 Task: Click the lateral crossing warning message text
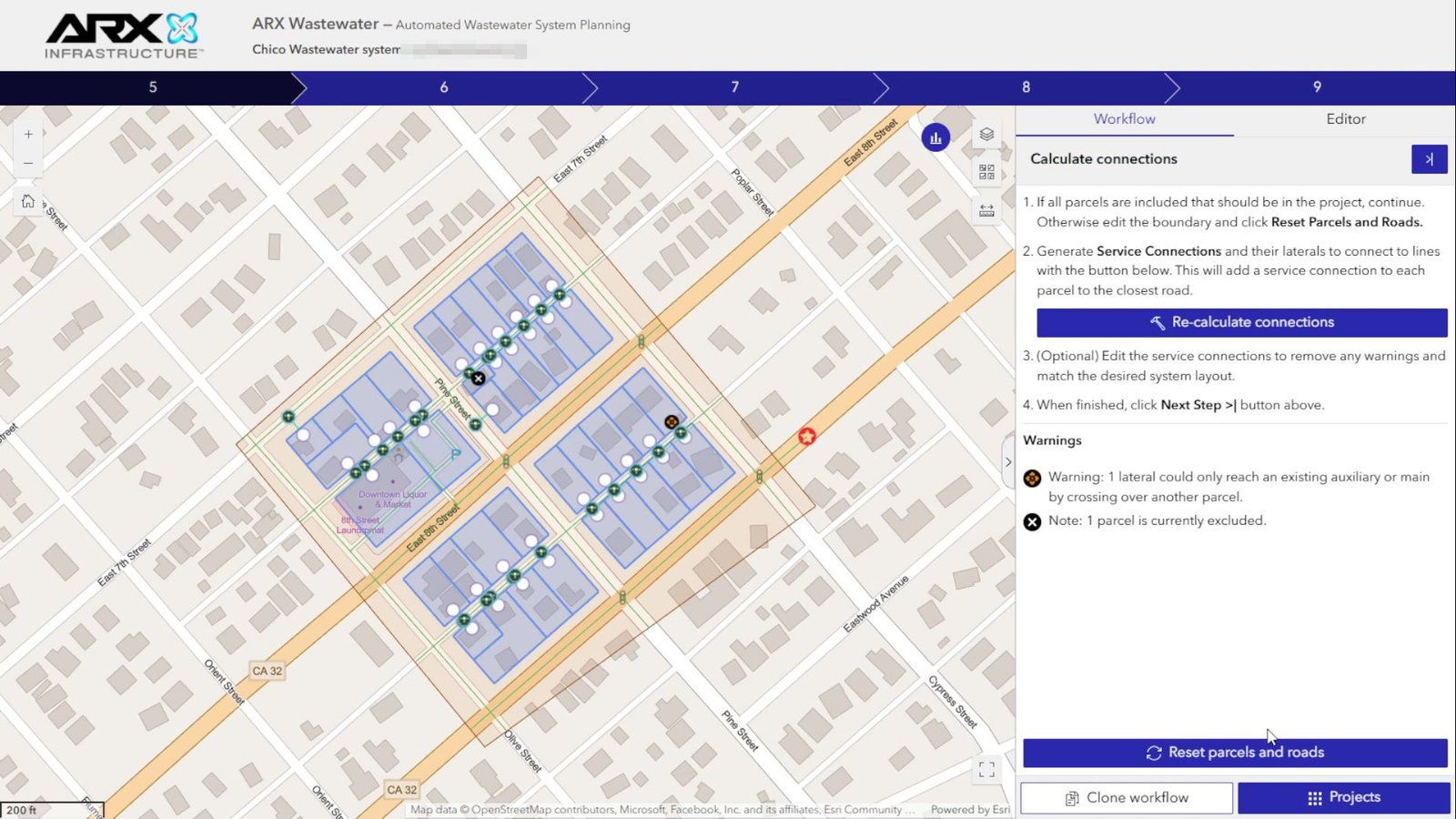tap(1239, 487)
